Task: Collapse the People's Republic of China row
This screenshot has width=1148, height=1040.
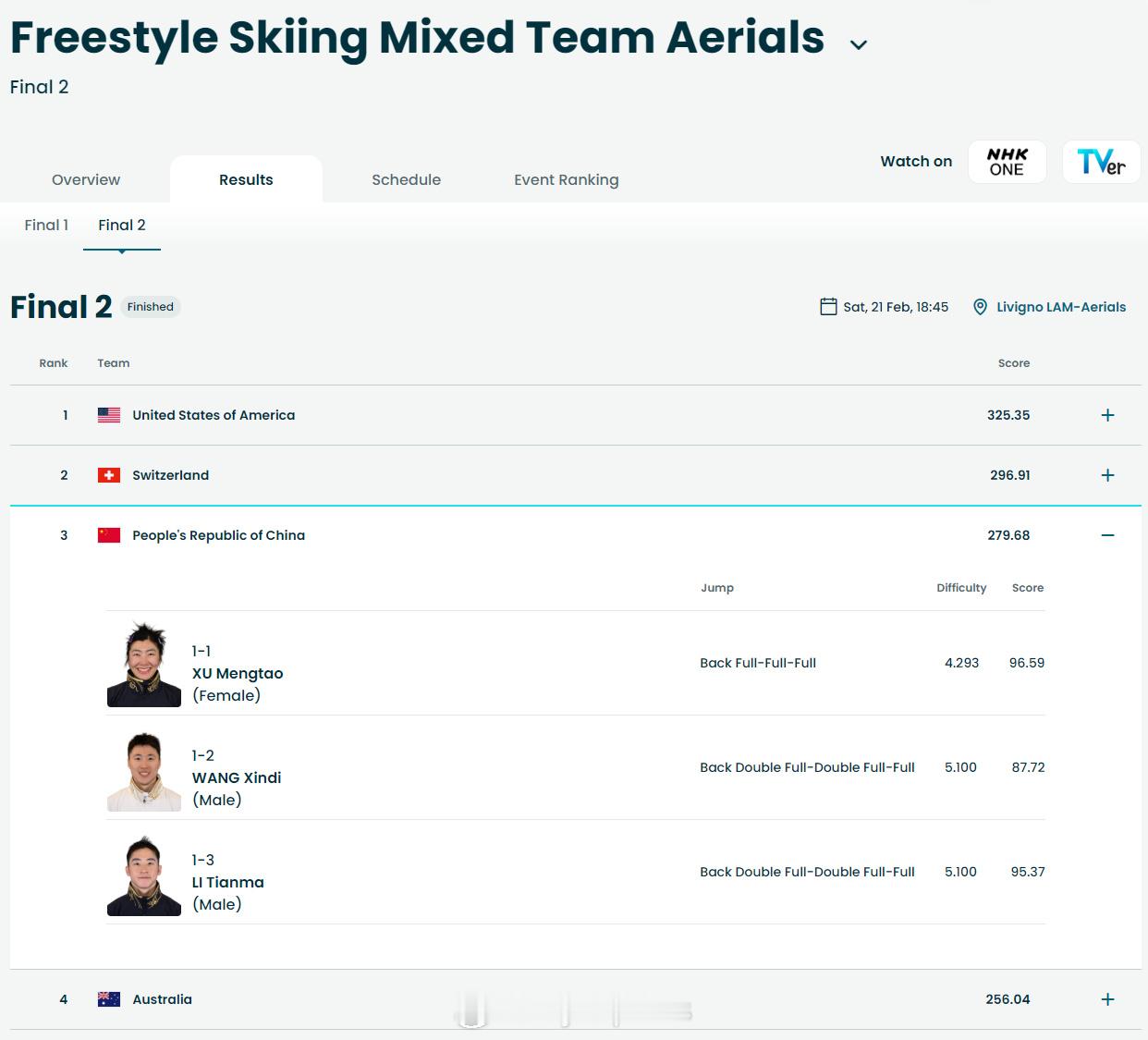Action: 1107,535
